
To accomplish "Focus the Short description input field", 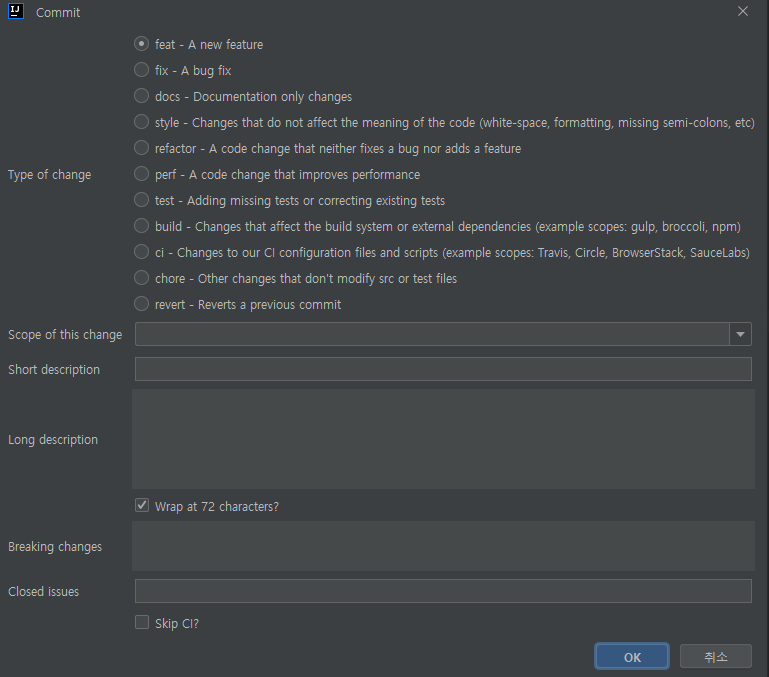I will click(x=443, y=369).
